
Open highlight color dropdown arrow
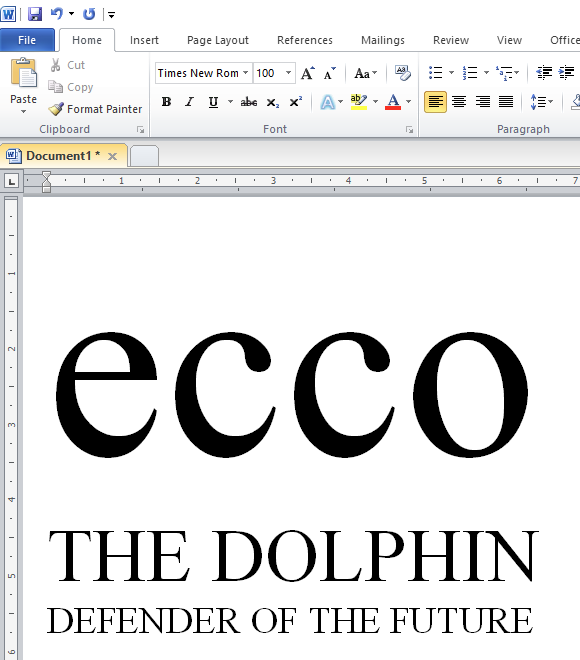pos(375,102)
